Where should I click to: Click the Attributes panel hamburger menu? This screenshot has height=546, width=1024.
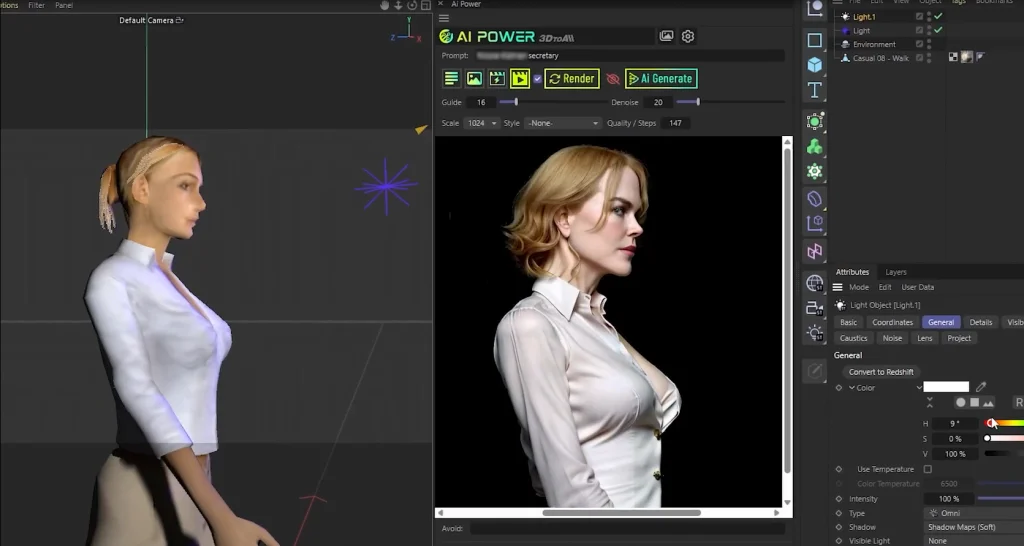pos(838,287)
